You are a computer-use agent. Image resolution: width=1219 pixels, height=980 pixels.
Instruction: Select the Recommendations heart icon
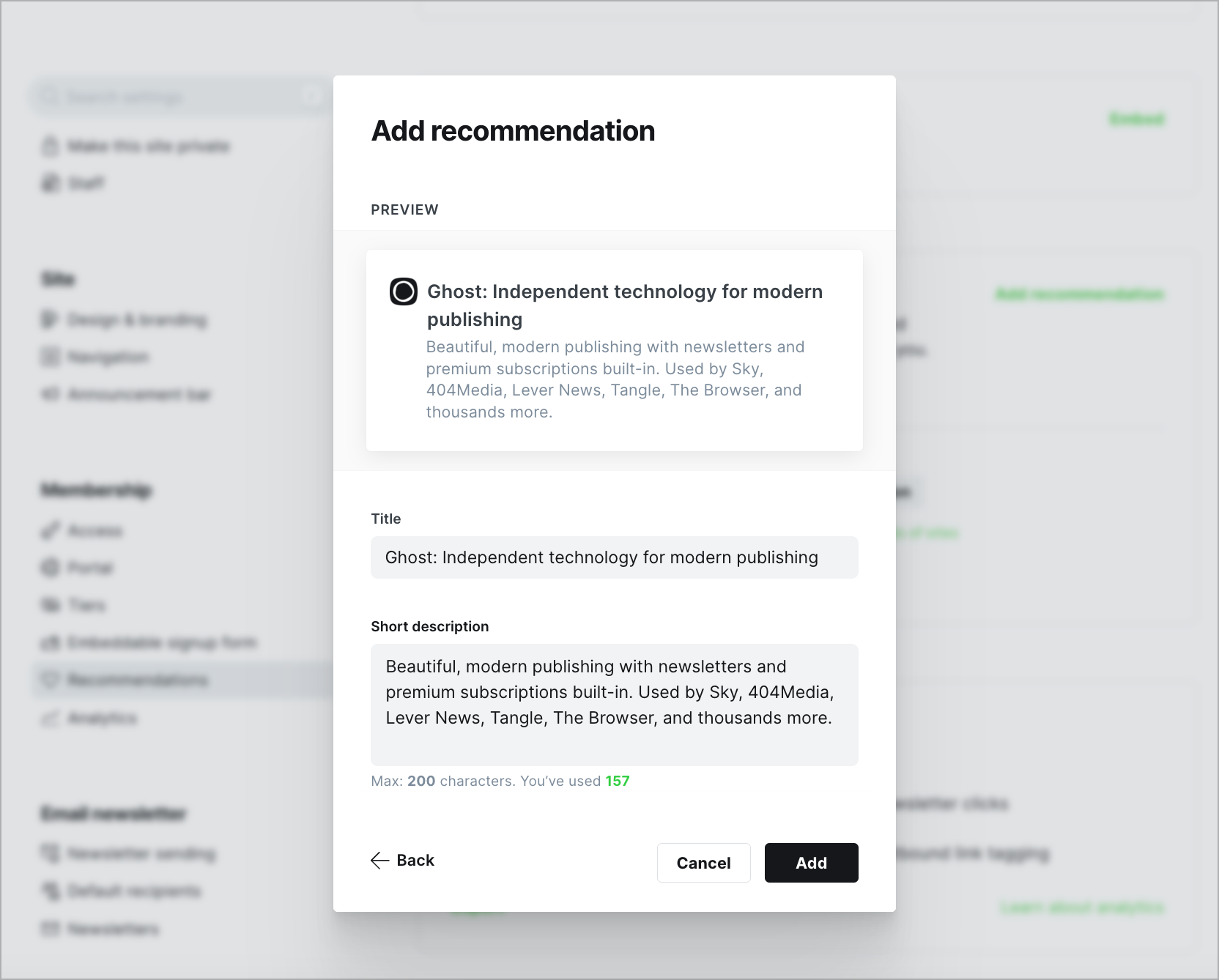click(x=48, y=680)
